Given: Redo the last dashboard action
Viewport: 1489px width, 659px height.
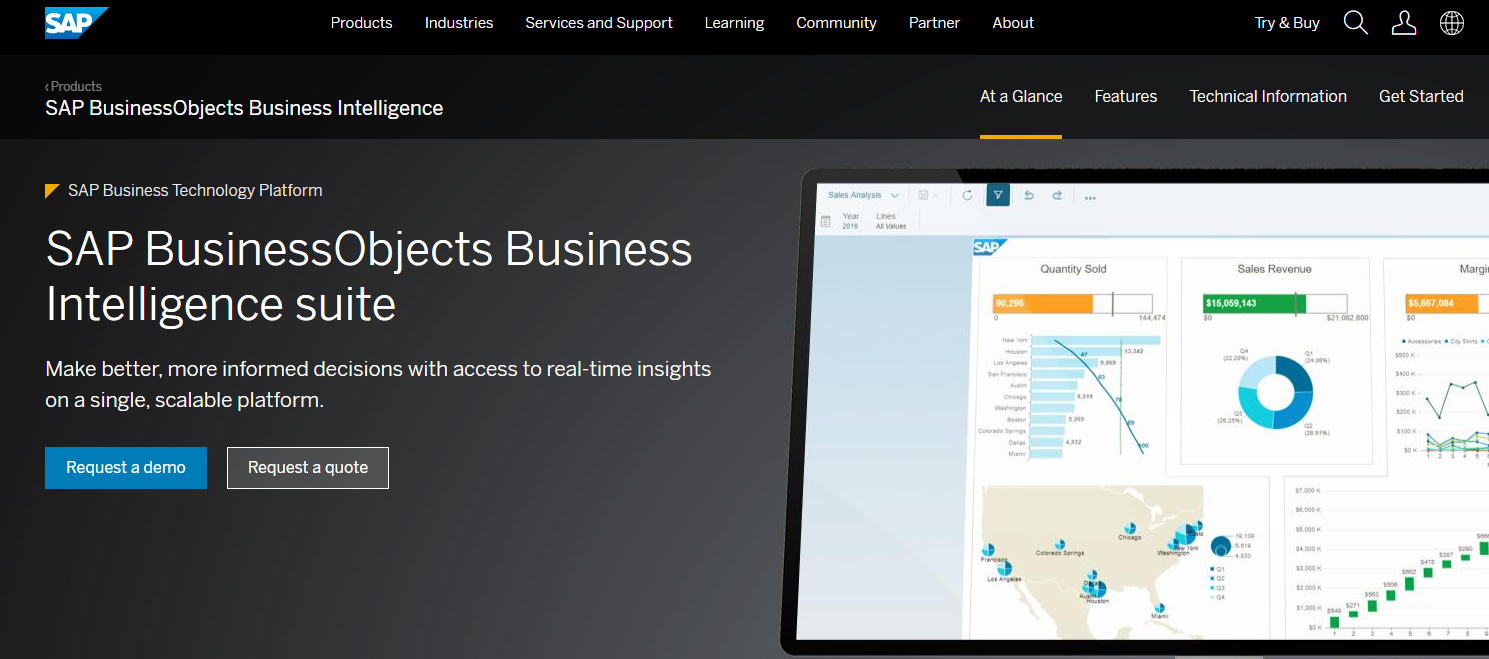Looking at the screenshot, I should pos(1057,195).
